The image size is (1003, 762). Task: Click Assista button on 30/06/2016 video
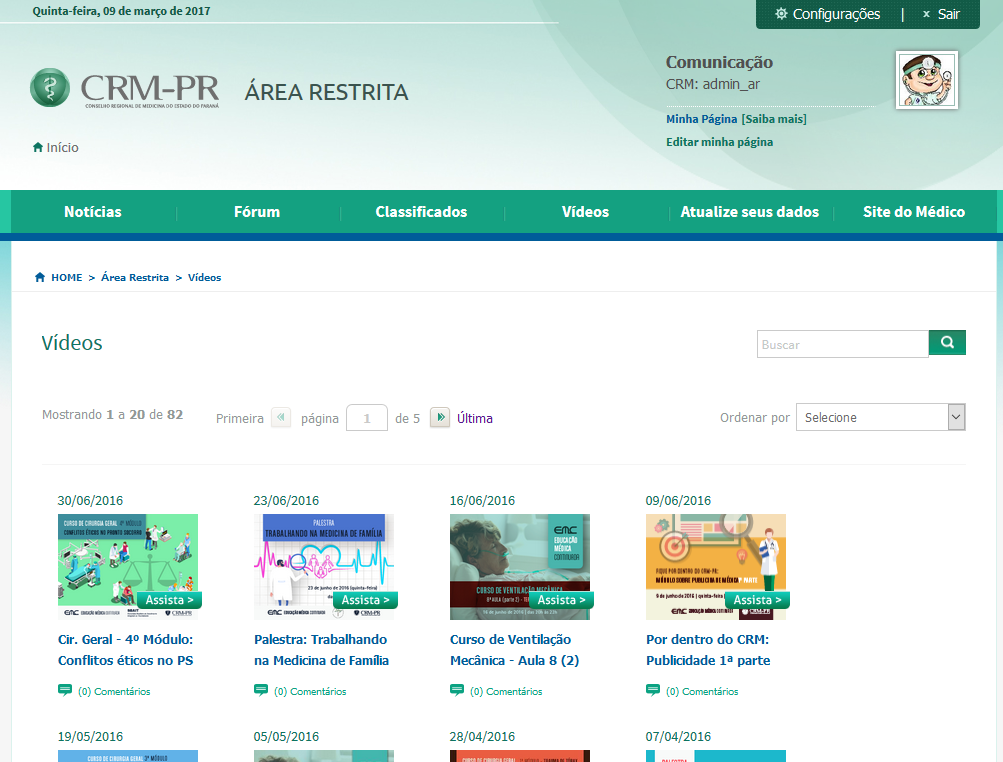coord(170,600)
